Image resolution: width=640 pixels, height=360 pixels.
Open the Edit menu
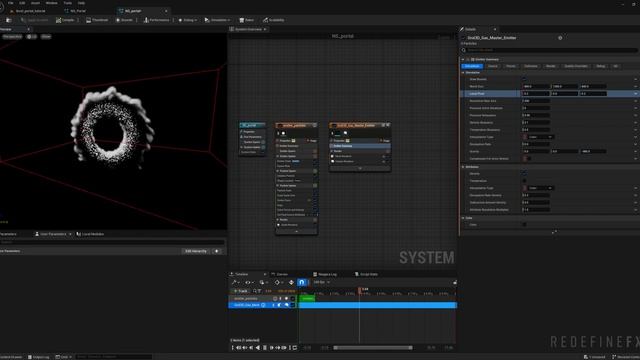[22, 3]
